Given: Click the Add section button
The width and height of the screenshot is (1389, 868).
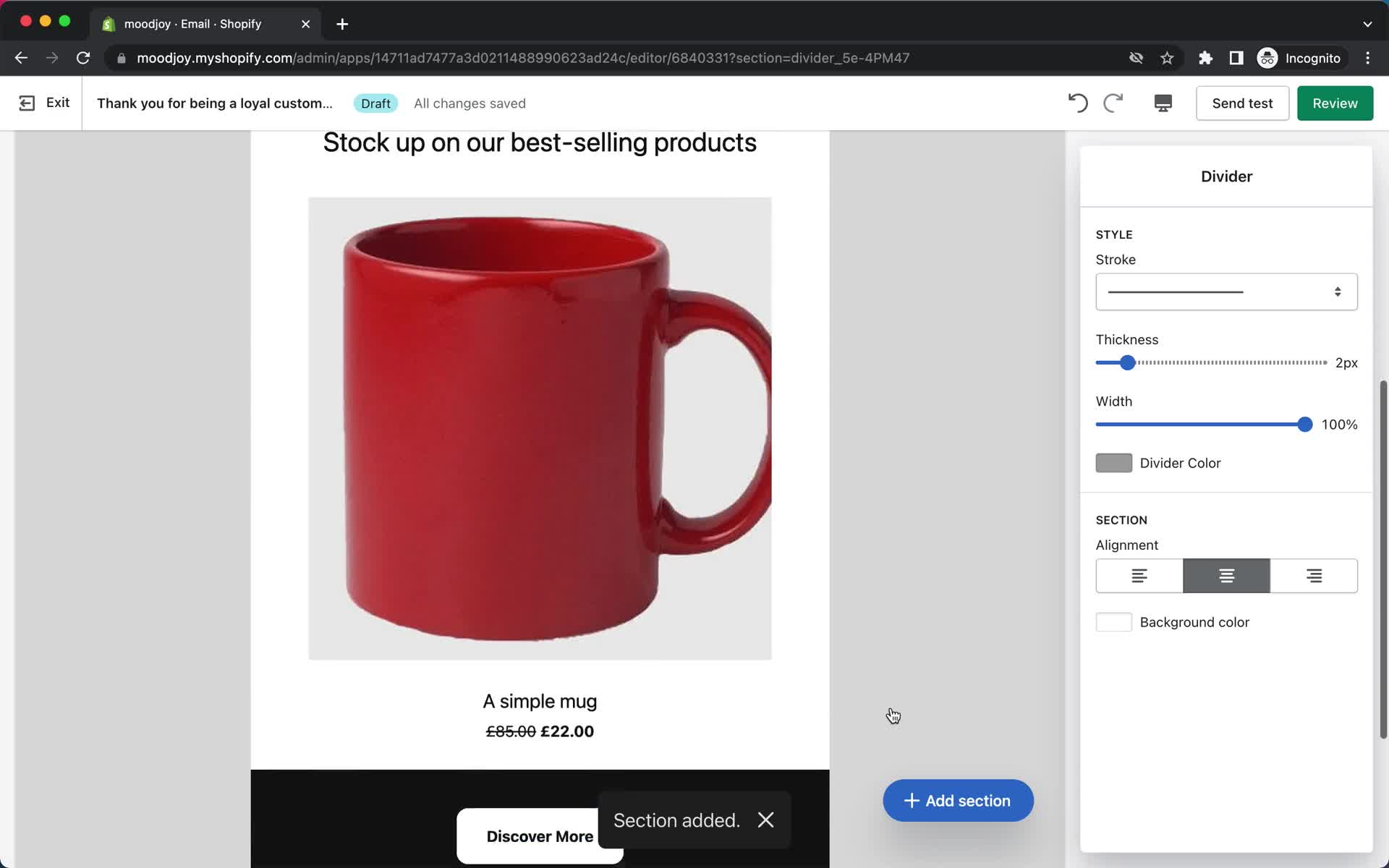Looking at the screenshot, I should pyautogui.click(x=957, y=800).
